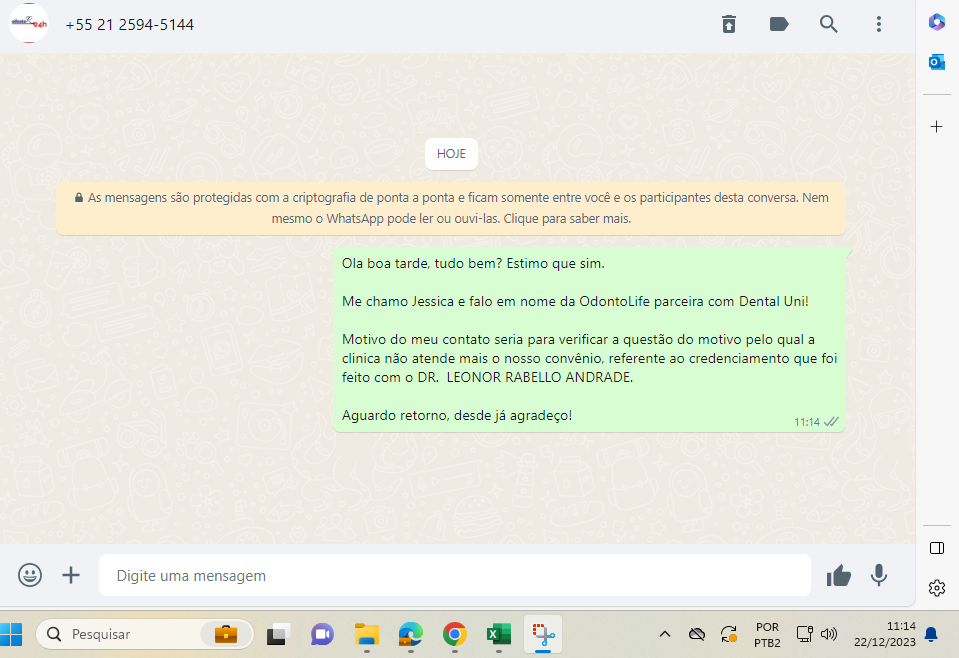This screenshot has height=658, width=959.
Task: Click the delete chat trash icon
Action: pyautogui.click(x=728, y=24)
